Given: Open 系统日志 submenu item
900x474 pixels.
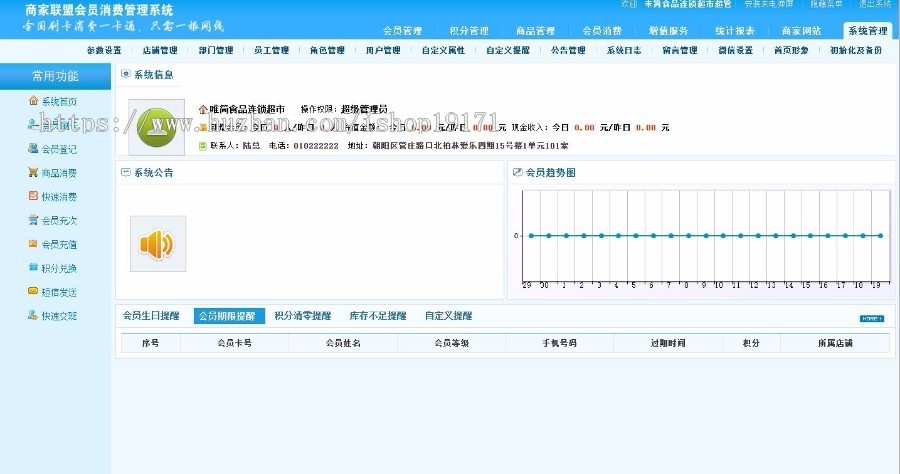Looking at the screenshot, I should pyautogui.click(x=624, y=50).
